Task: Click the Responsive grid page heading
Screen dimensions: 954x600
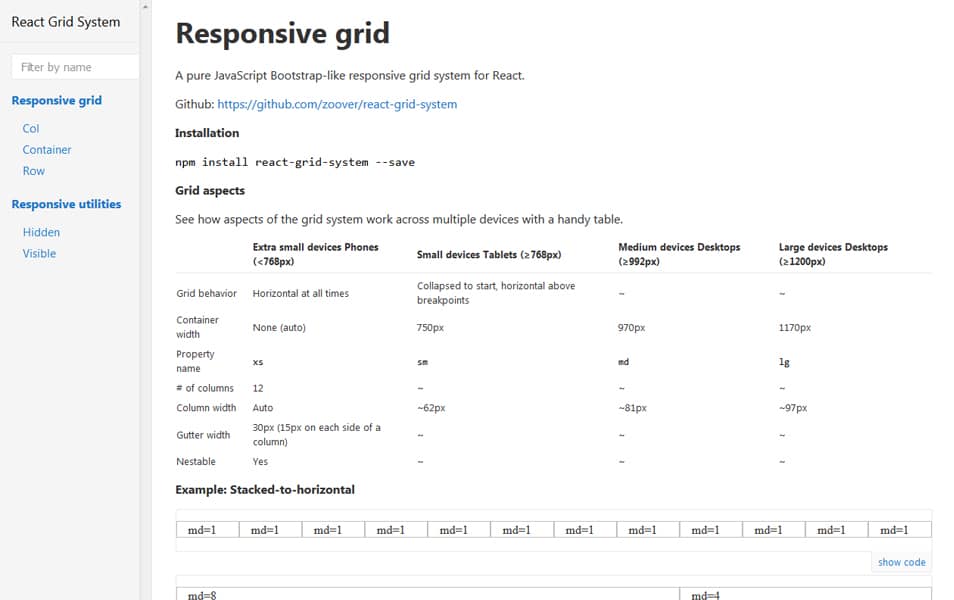Action: tap(282, 32)
